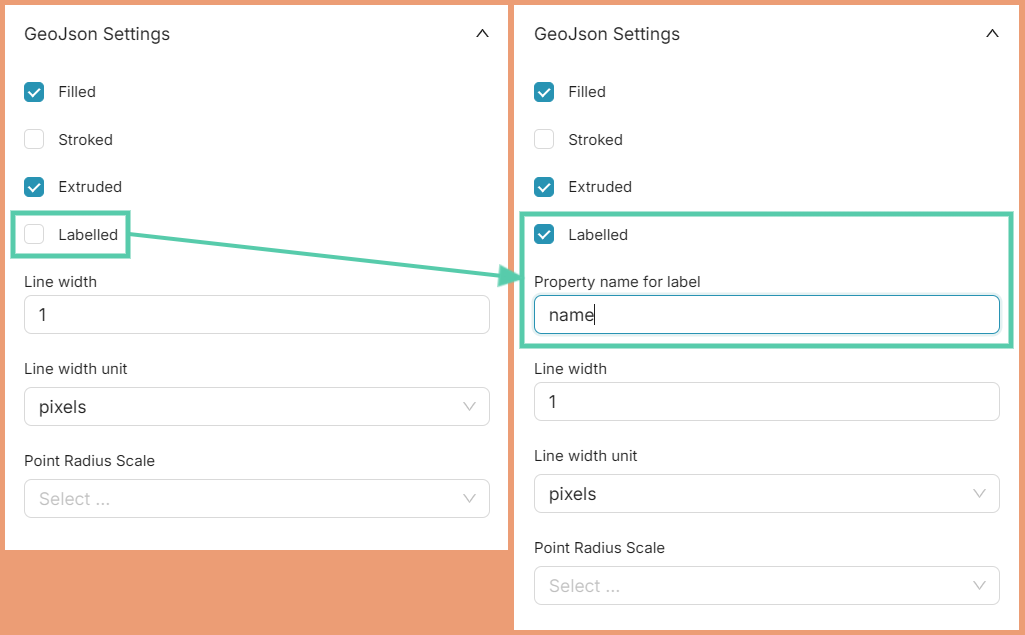The height and width of the screenshot is (635, 1025).
Task: Open Line width unit dropdown in right panel
Action: [766, 494]
